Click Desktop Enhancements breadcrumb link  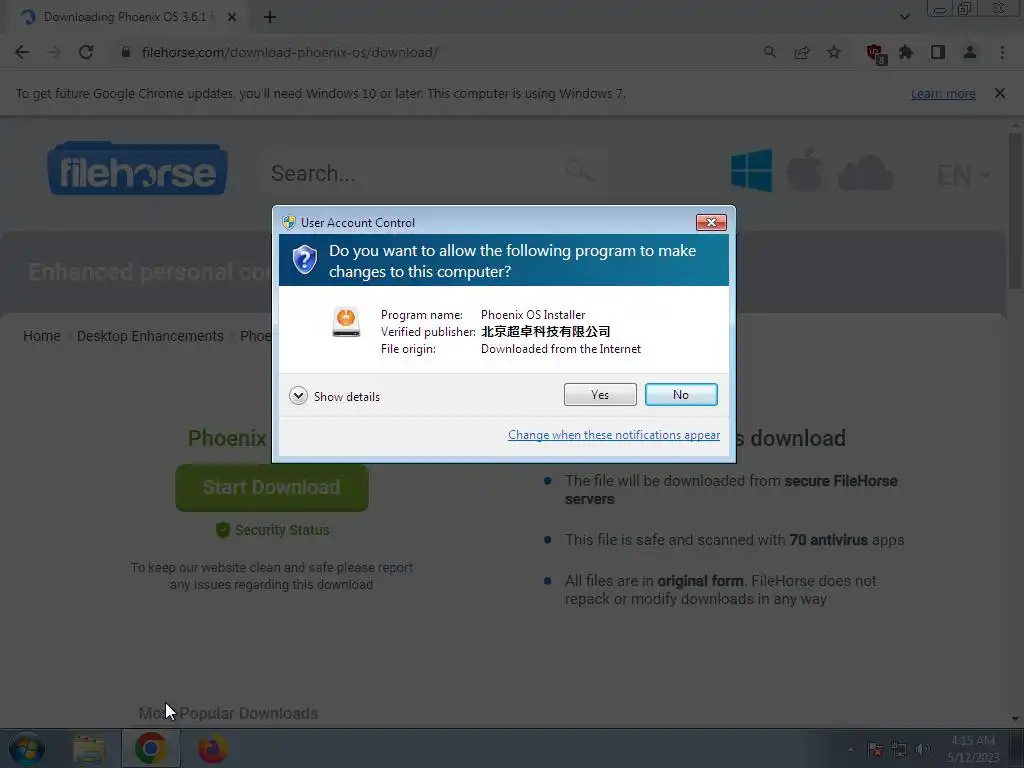tap(150, 336)
